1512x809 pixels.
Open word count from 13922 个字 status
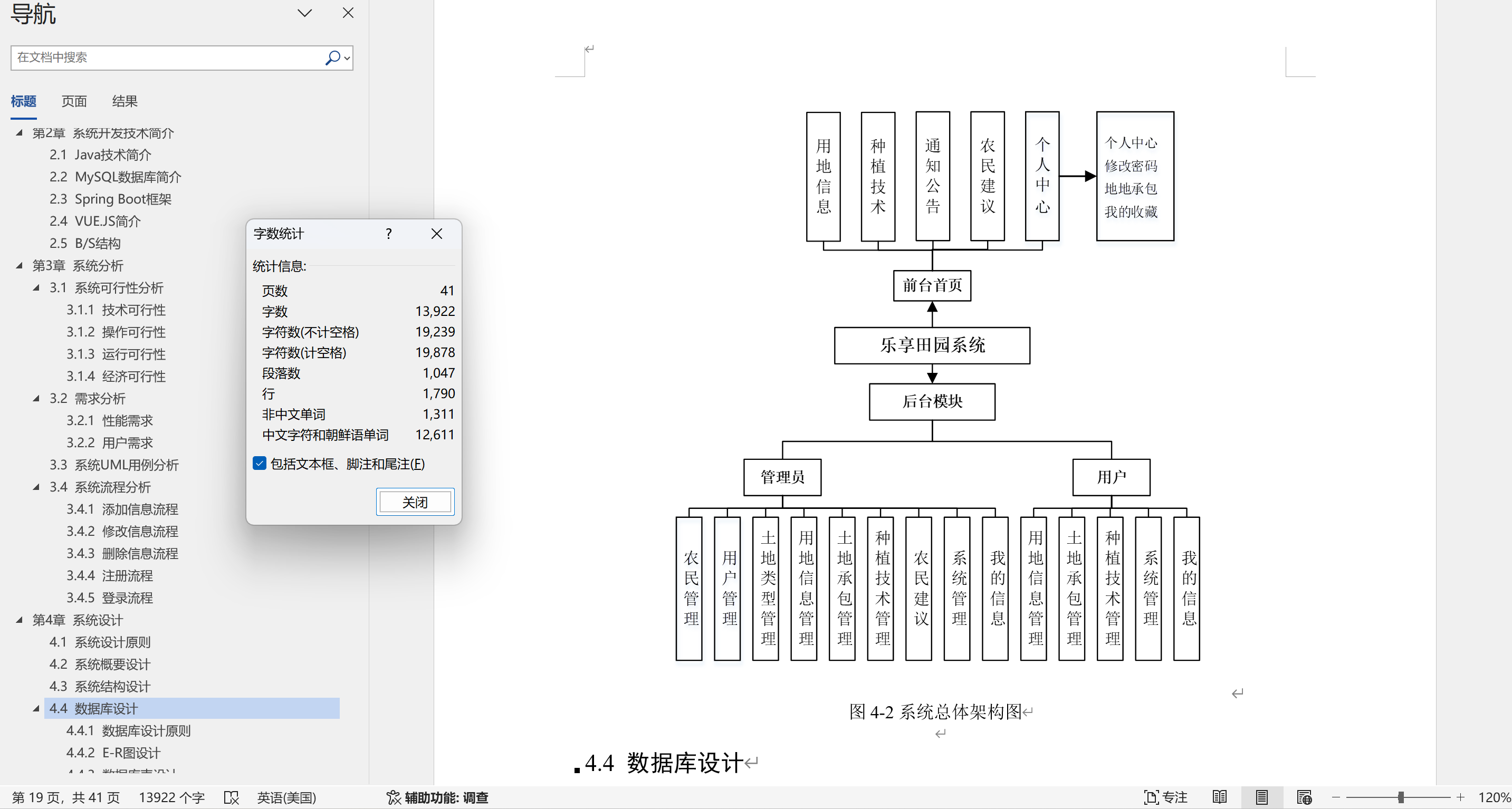[171, 797]
